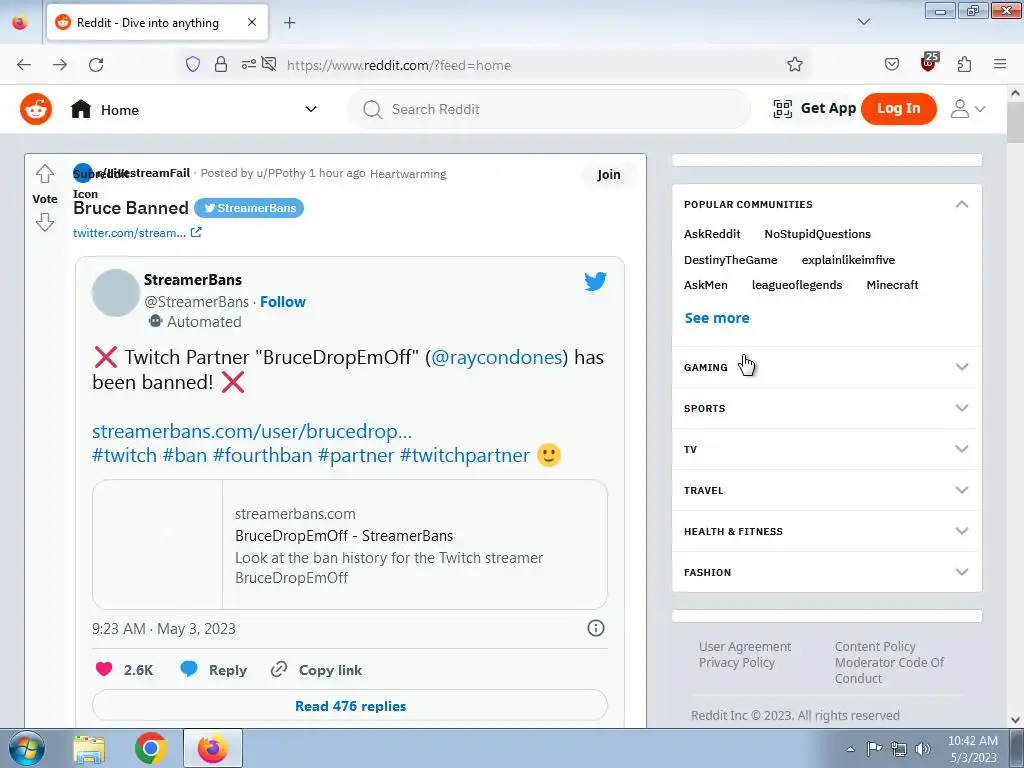This screenshot has width=1024, height=768.
Task: Open the Firefox hamburger menu
Action: pyautogui.click(x=1000, y=64)
